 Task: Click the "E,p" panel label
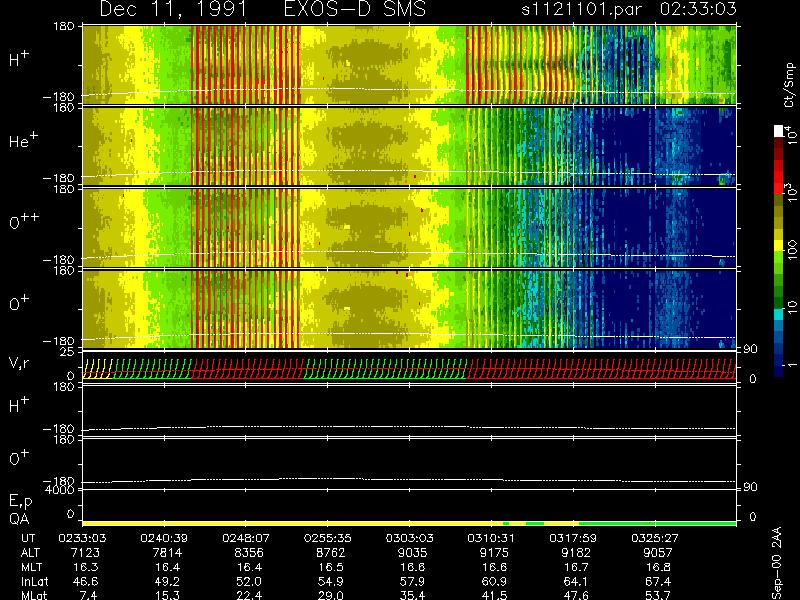[x=20, y=501]
